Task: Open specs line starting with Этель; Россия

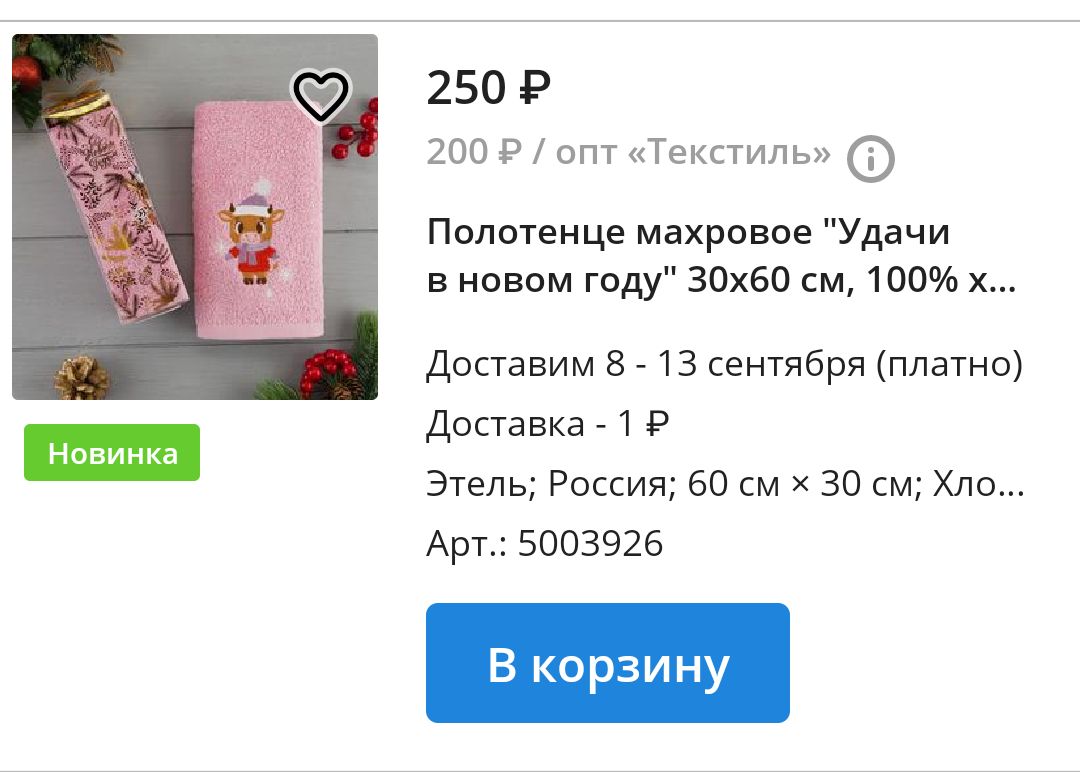Action: pyautogui.click(x=725, y=483)
